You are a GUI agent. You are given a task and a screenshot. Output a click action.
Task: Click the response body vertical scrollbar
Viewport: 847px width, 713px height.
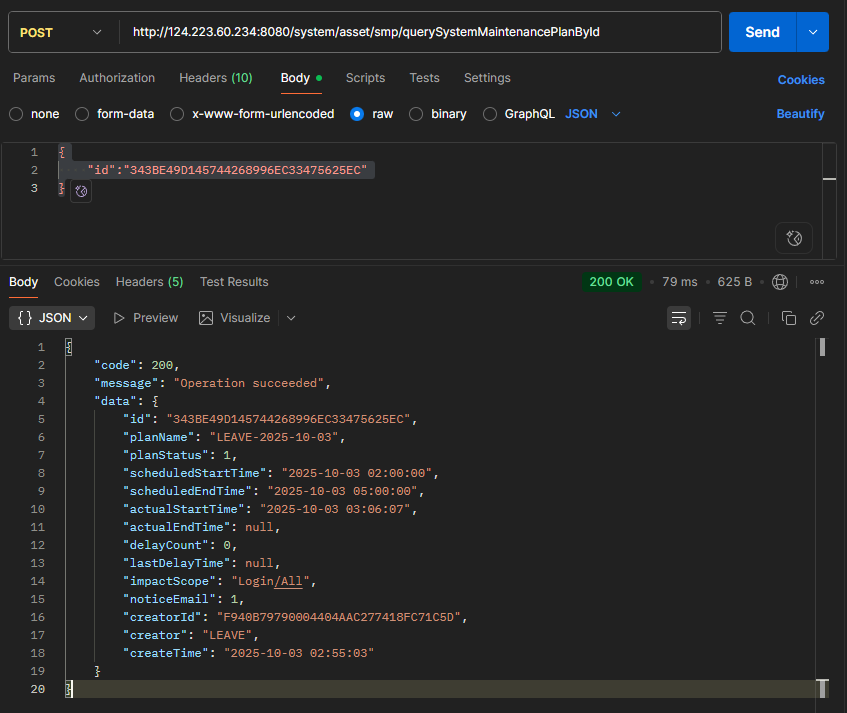(x=822, y=347)
